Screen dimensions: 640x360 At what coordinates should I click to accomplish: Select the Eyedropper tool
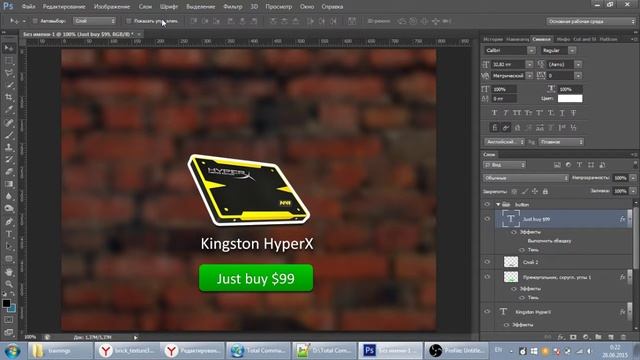(9, 110)
